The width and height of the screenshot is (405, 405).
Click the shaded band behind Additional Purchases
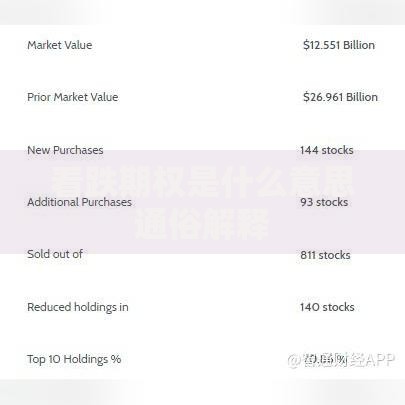[202, 202]
